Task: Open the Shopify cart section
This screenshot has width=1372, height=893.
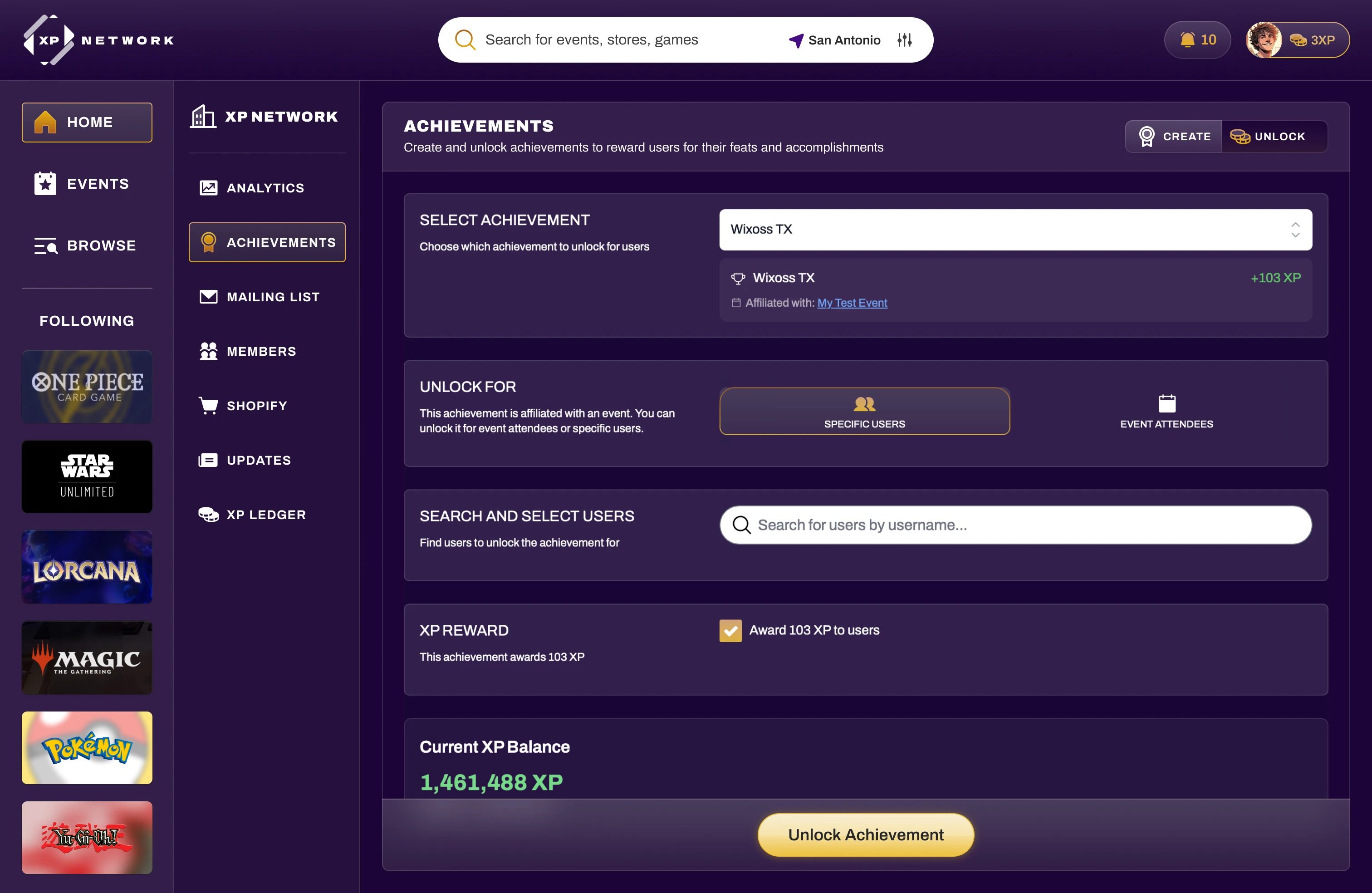Action: pyautogui.click(x=256, y=406)
